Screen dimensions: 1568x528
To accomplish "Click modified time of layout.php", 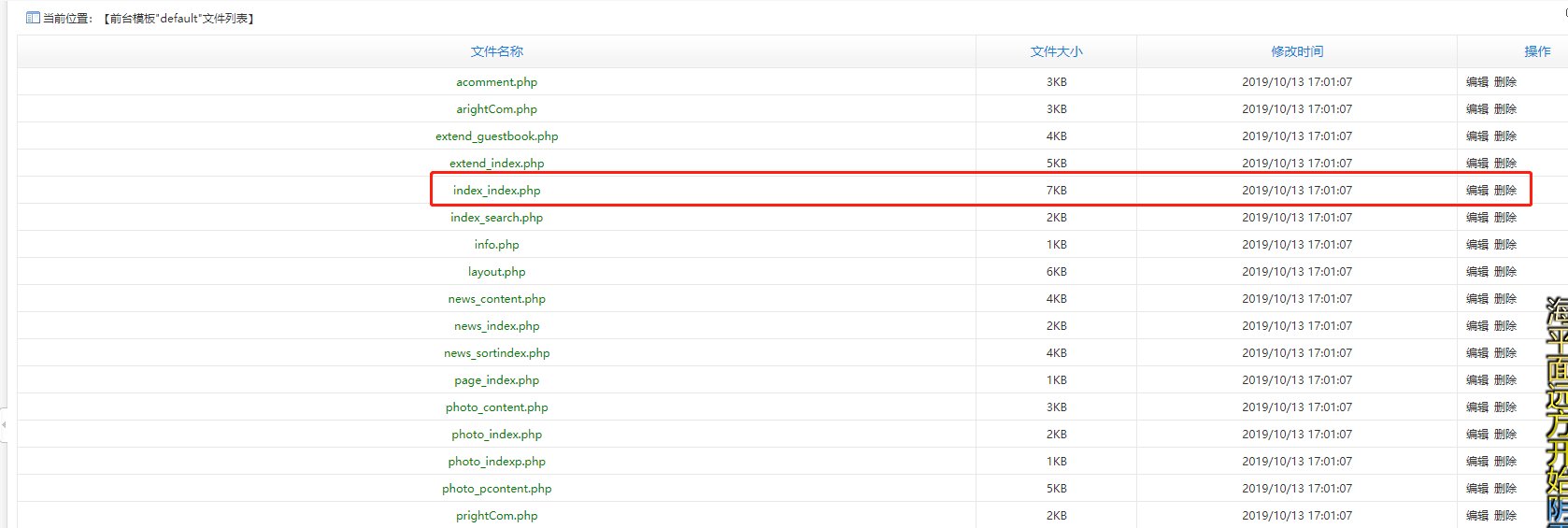I will [x=1297, y=272].
